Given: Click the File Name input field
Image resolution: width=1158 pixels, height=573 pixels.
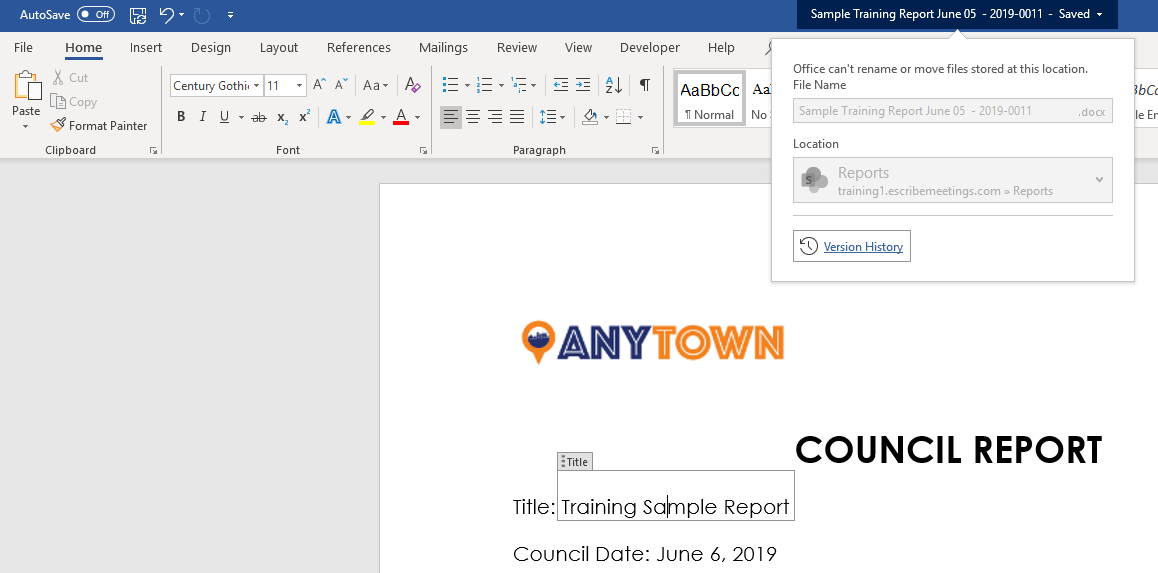Looking at the screenshot, I should [953, 111].
